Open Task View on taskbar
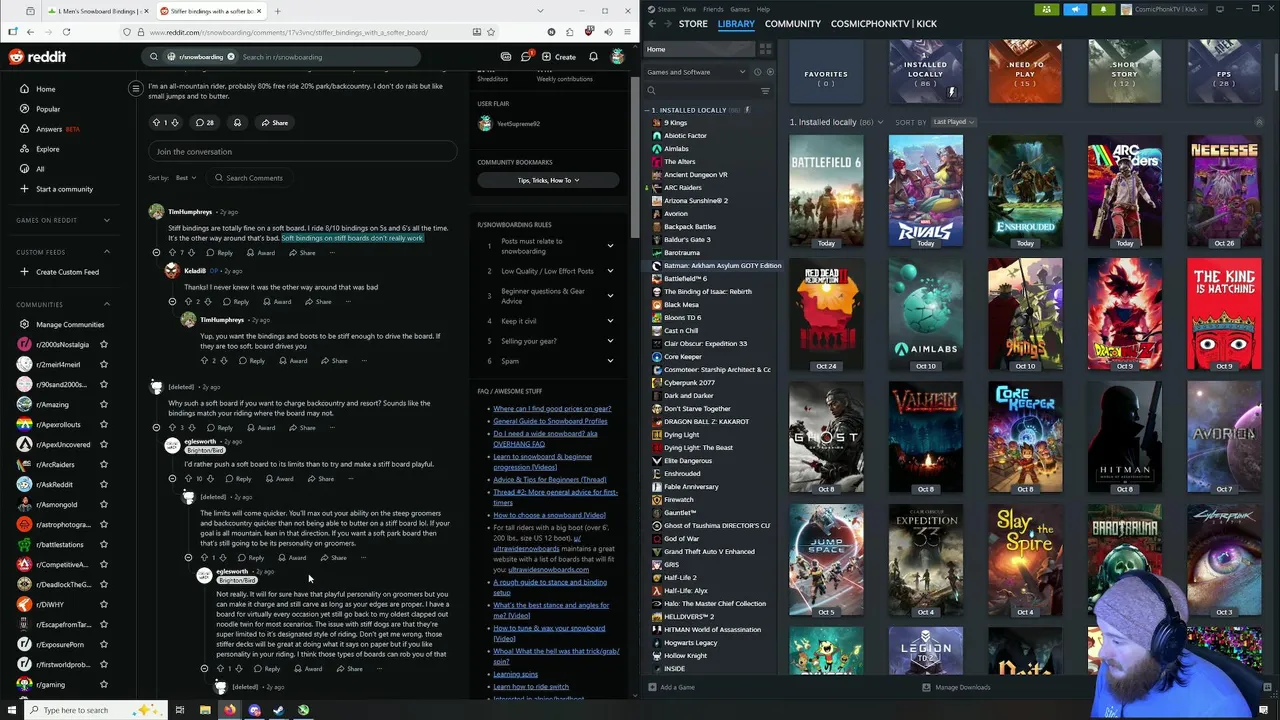Viewport: 1280px width, 720px height. click(x=180, y=710)
